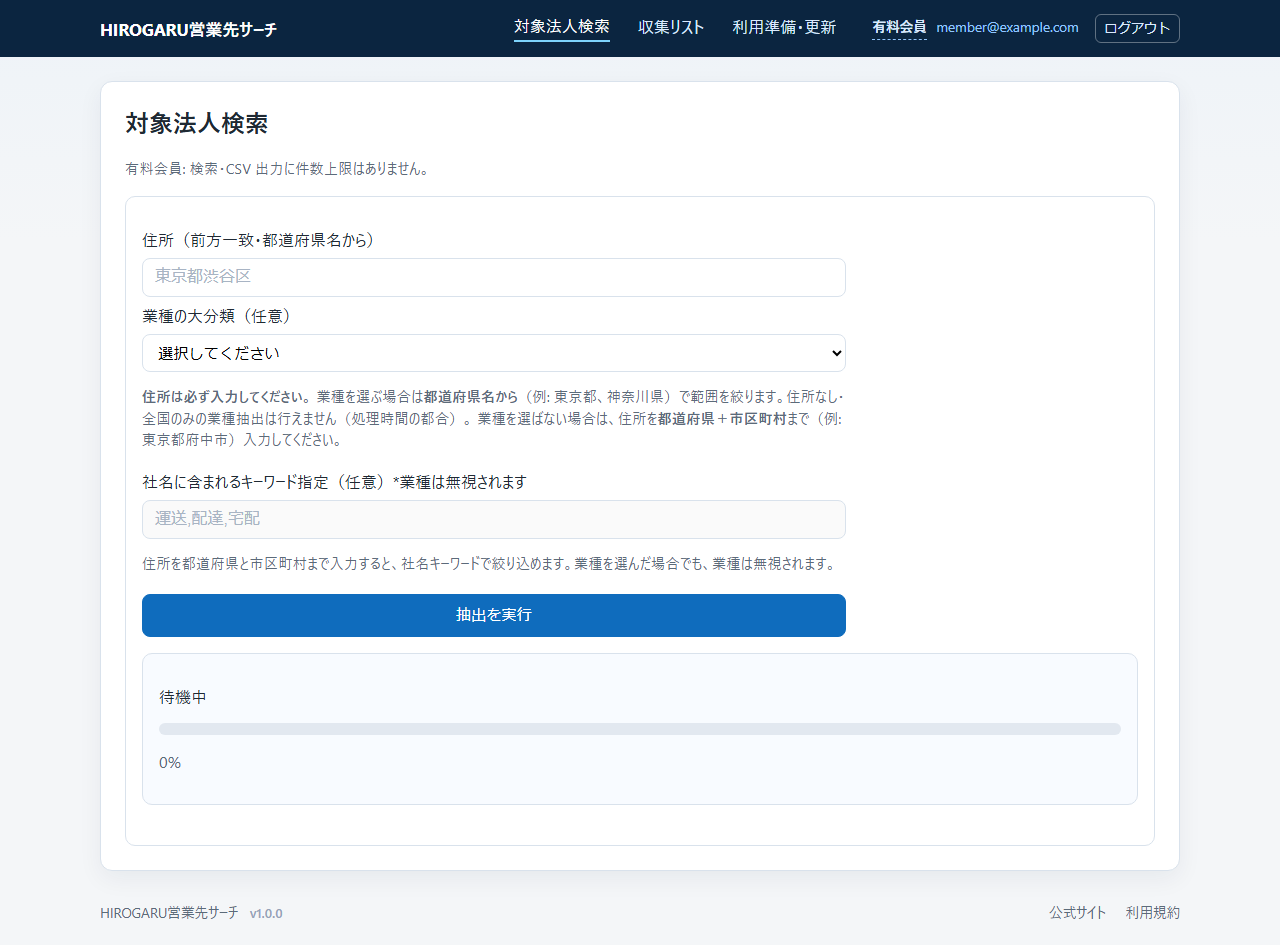Click the 社名に含まれるキーワード指定 label

pos(335,482)
